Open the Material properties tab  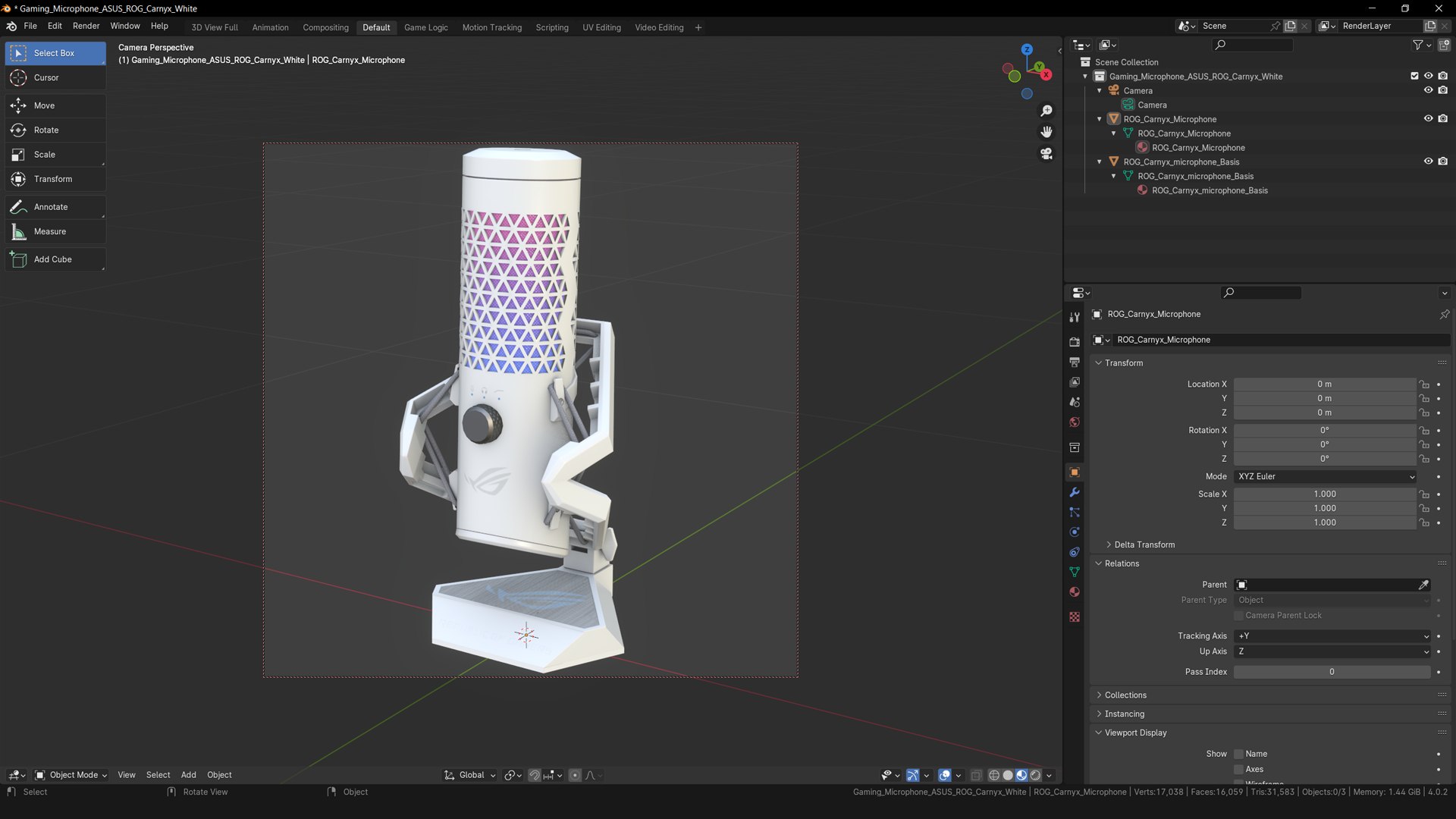click(1075, 592)
